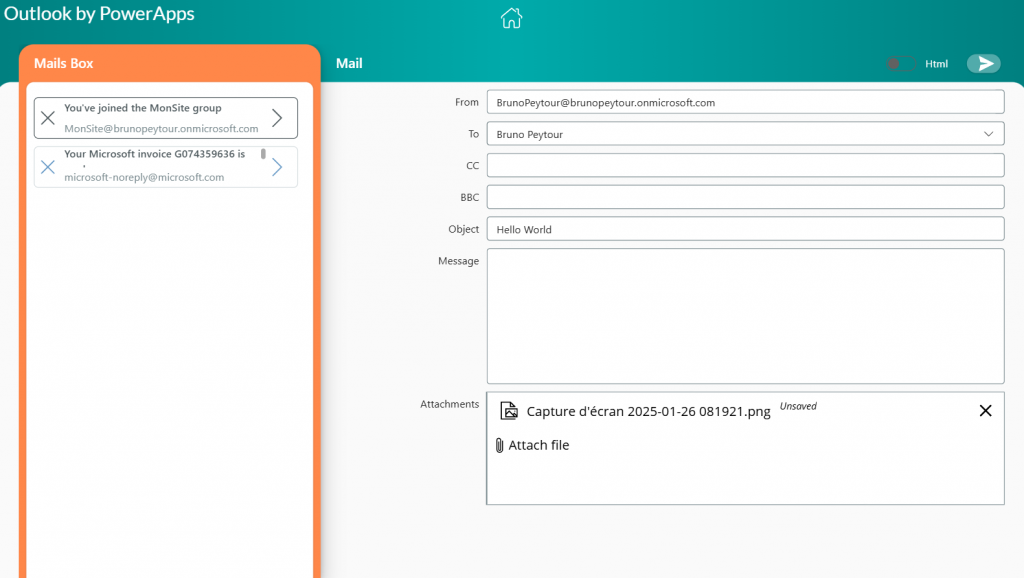Click the Attach file link
This screenshot has width=1024, height=578.
539,445
